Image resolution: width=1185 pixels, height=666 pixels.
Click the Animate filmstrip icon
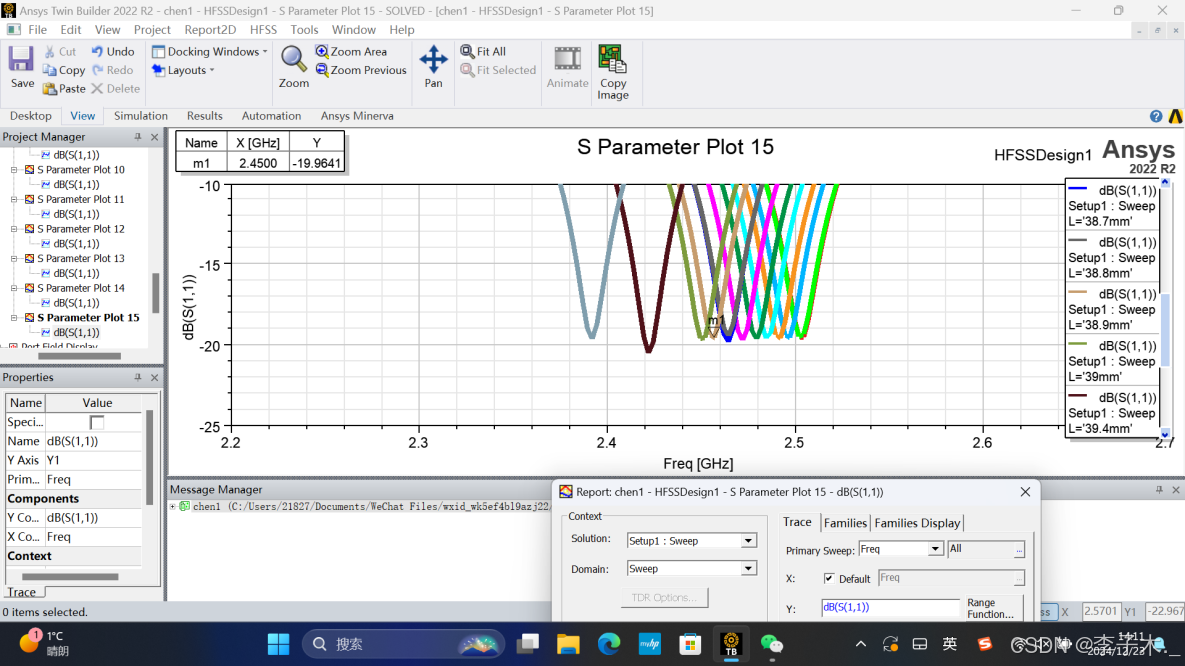(568, 59)
